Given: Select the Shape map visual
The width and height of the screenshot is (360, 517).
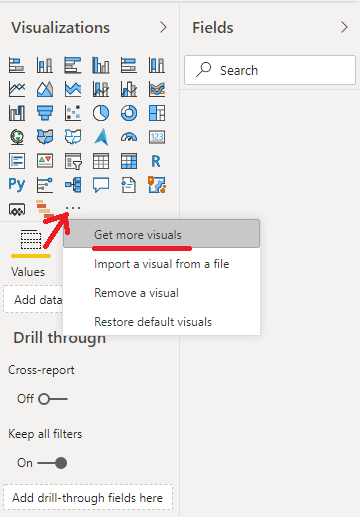Looking at the screenshot, I should (x=73, y=137).
